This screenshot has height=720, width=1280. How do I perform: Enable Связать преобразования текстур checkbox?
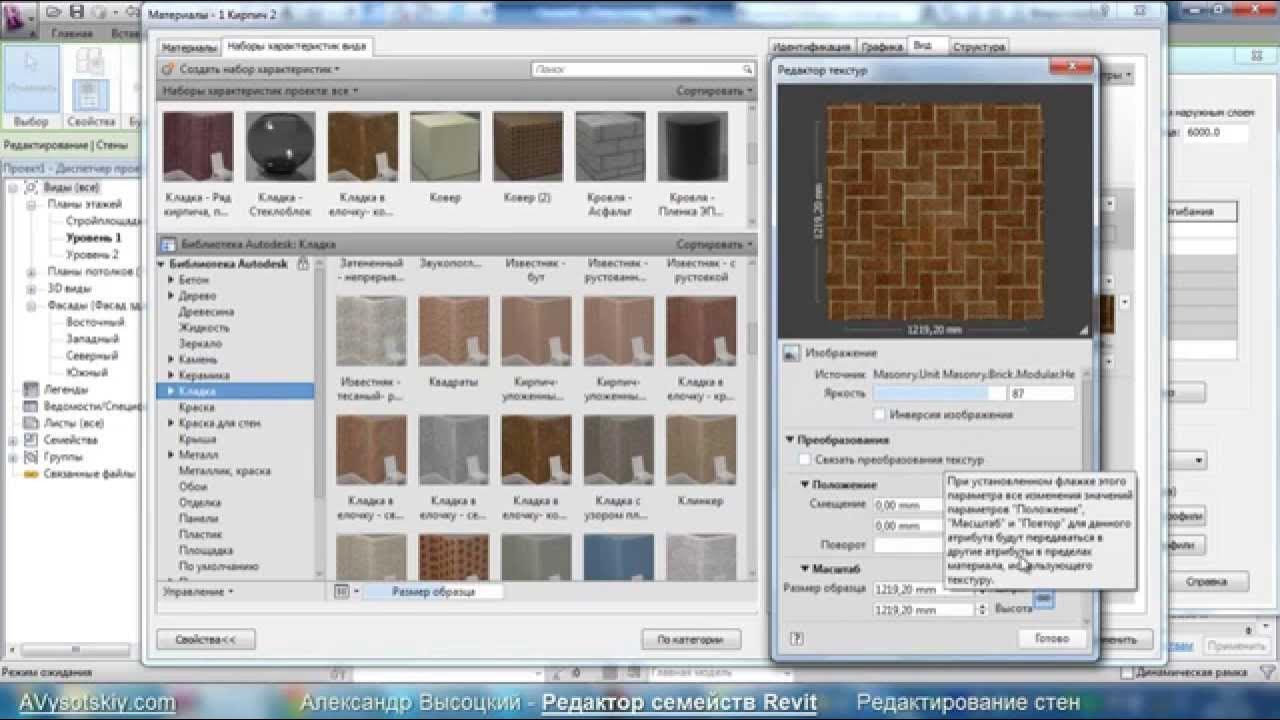(804, 460)
